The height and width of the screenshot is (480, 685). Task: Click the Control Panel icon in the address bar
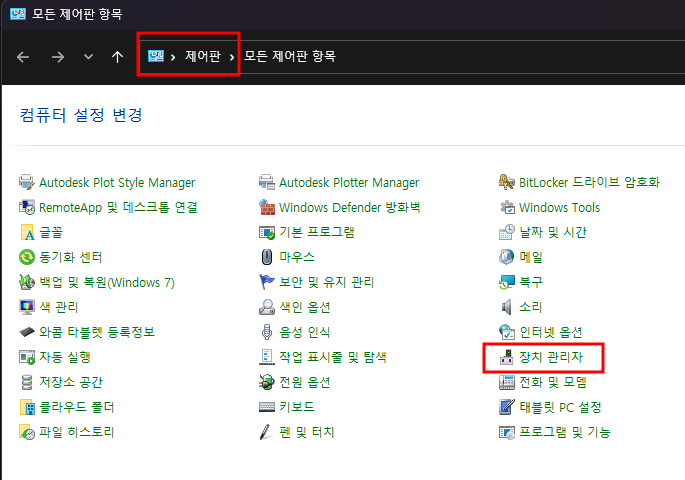(156, 56)
